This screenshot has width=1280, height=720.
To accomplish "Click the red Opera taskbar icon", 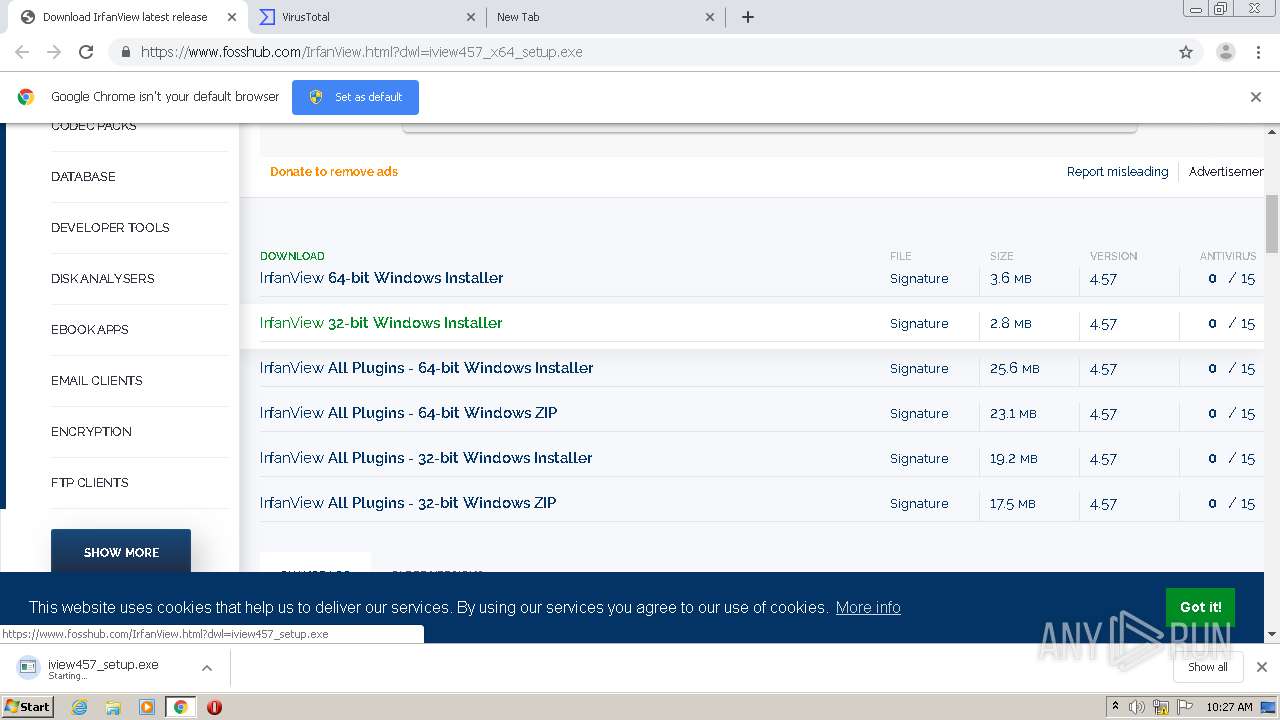I will coord(214,707).
